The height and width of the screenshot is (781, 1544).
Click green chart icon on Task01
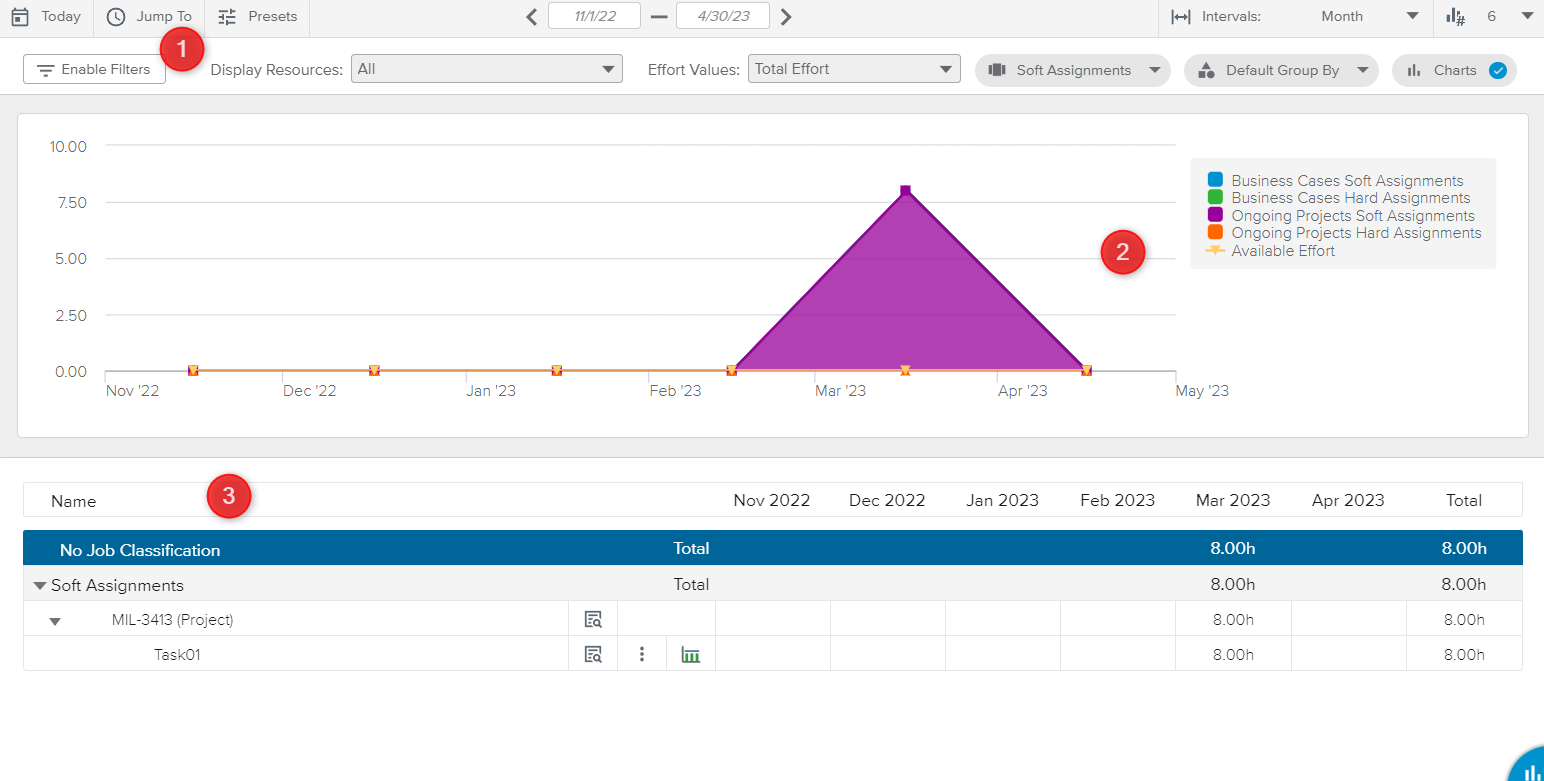(x=690, y=655)
